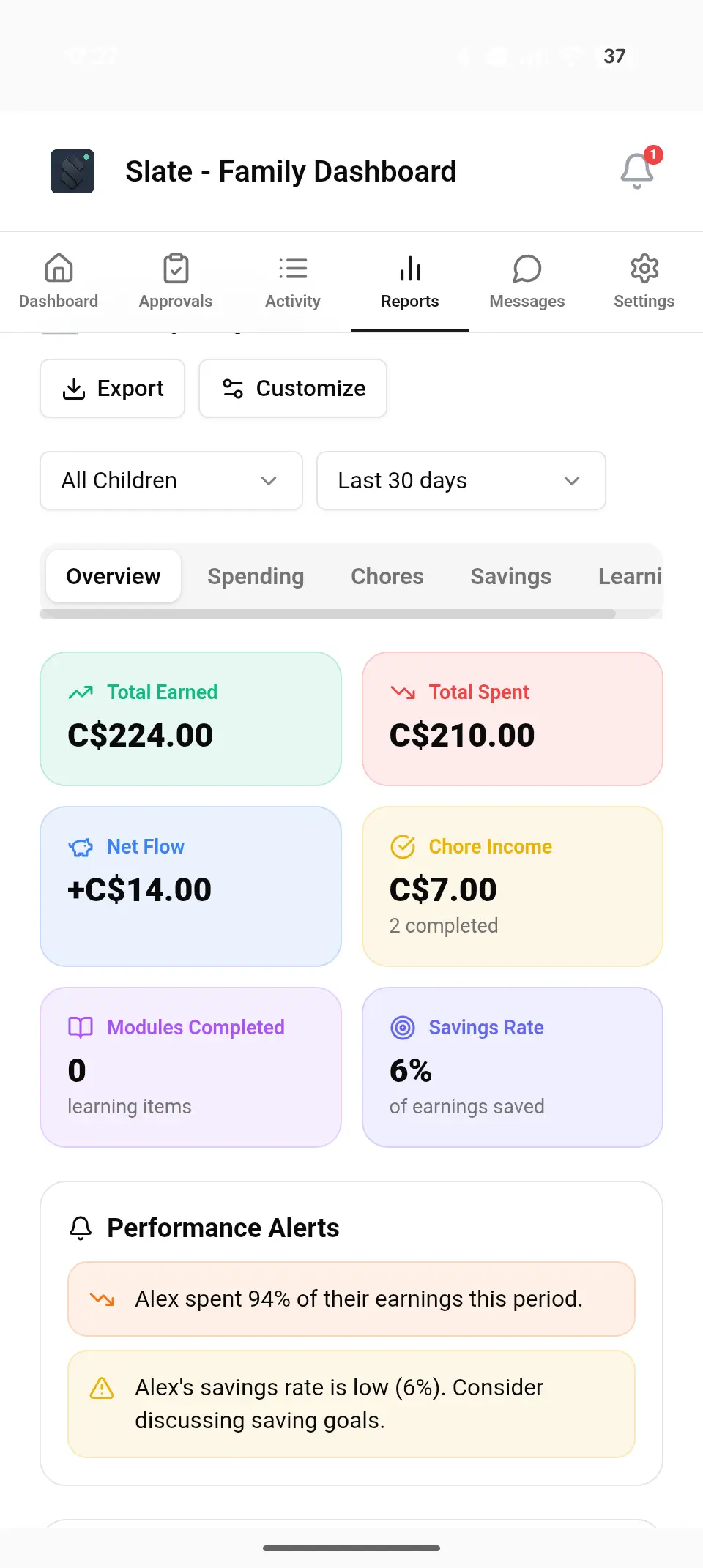Screen dimensions: 703x1568
Task: Show the Overview tab
Action: (x=114, y=576)
